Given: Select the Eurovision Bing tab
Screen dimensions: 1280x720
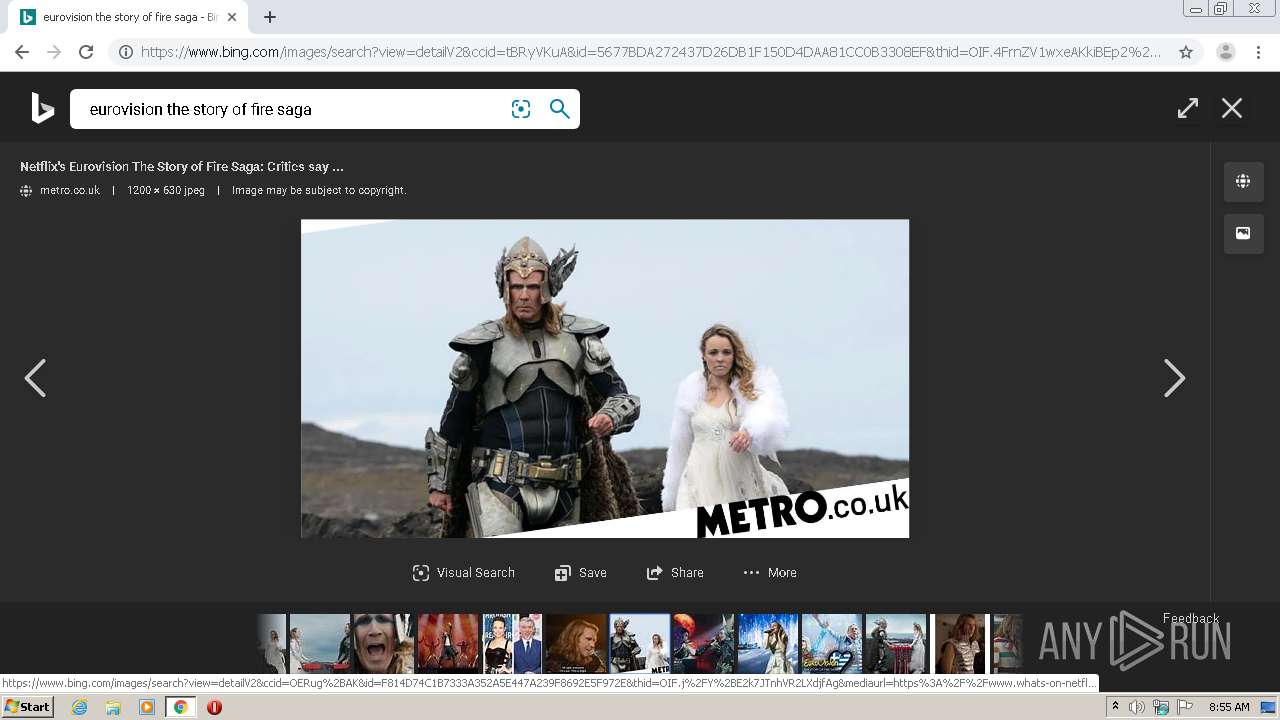Looking at the screenshot, I should (128, 17).
